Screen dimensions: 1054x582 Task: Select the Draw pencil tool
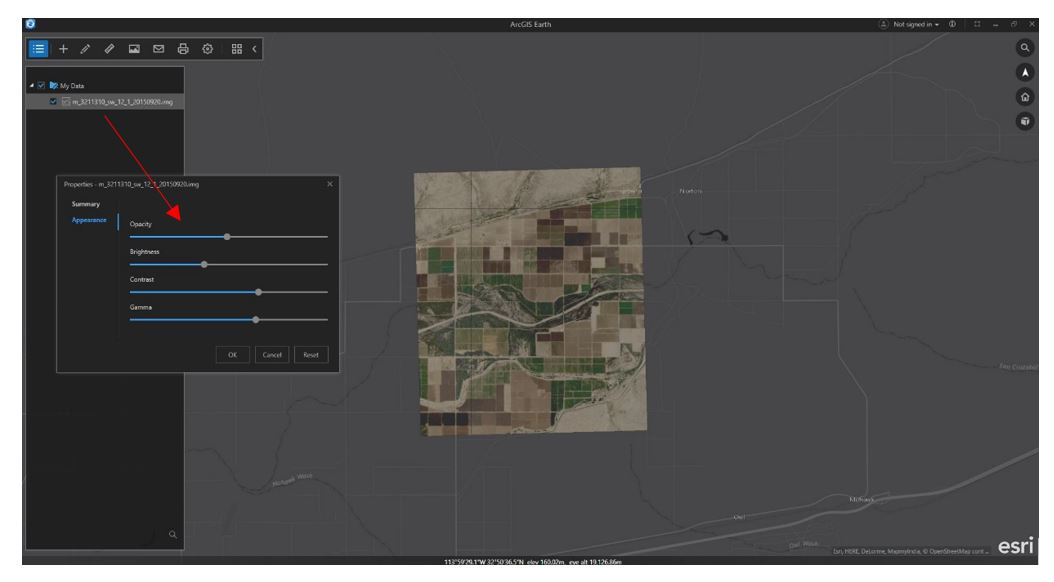pos(85,49)
